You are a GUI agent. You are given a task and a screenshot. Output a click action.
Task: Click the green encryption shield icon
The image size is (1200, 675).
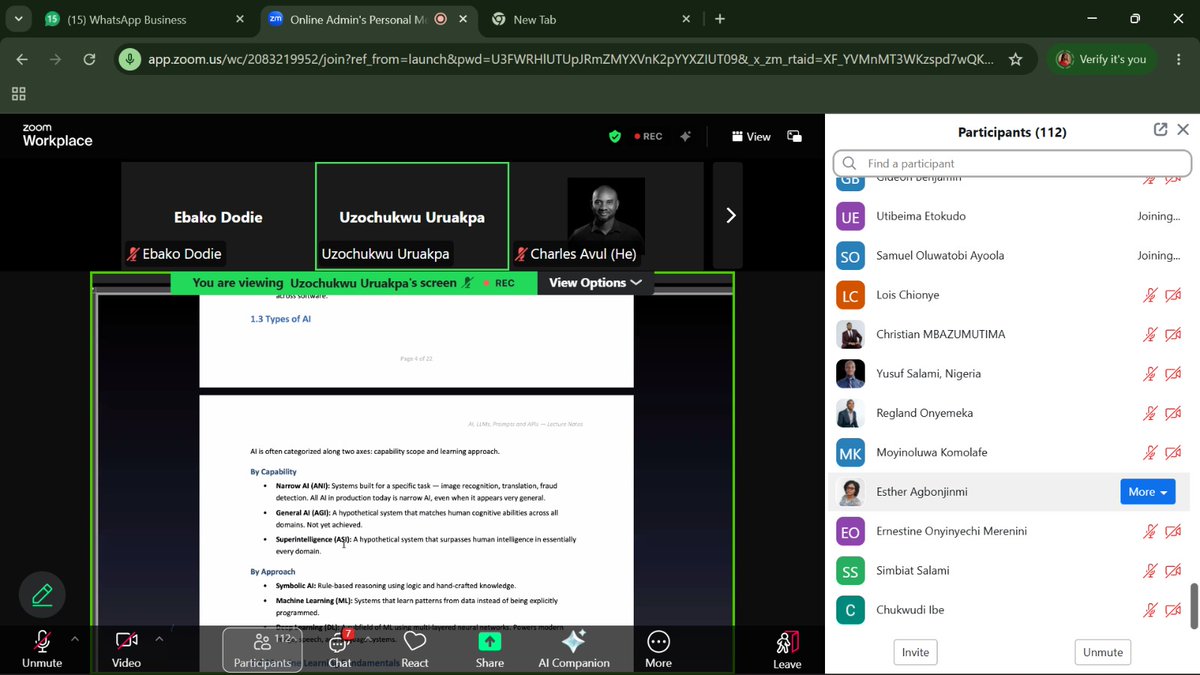tap(615, 136)
